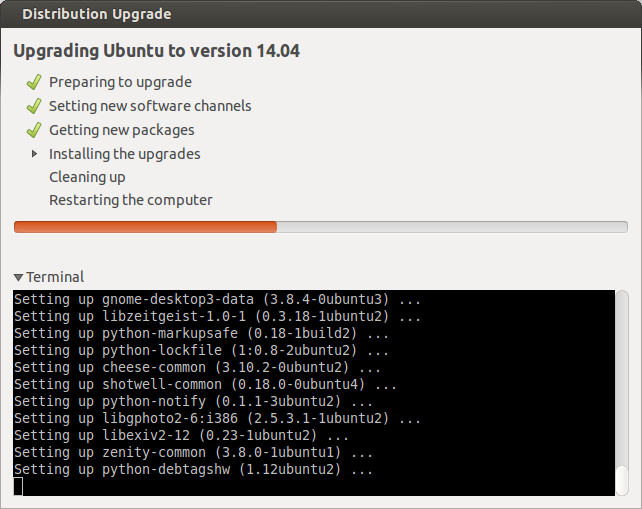Click the Getting new packages step label
The height and width of the screenshot is (509, 642).
[122, 130]
